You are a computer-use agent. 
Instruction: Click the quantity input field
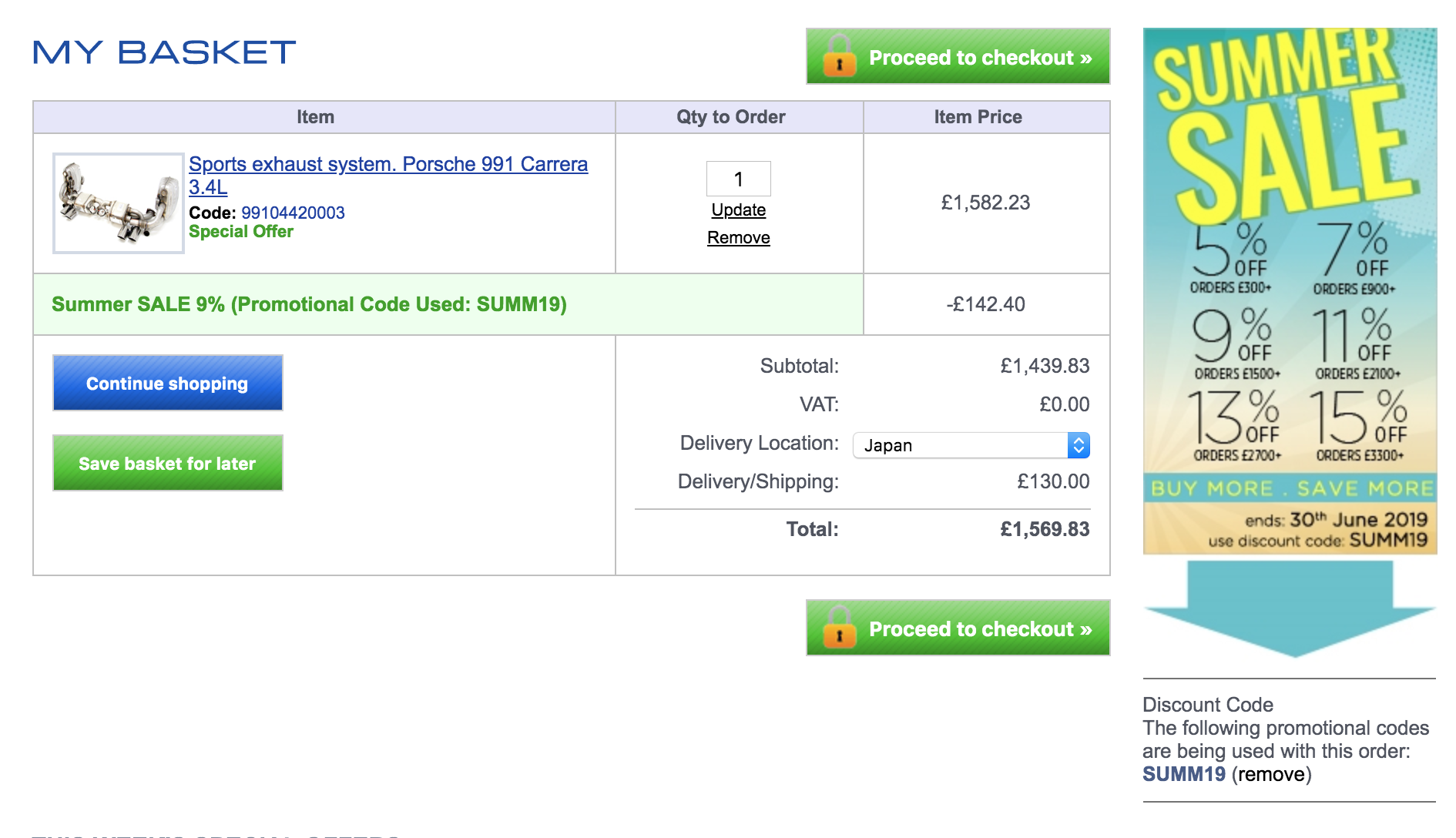click(739, 179)
